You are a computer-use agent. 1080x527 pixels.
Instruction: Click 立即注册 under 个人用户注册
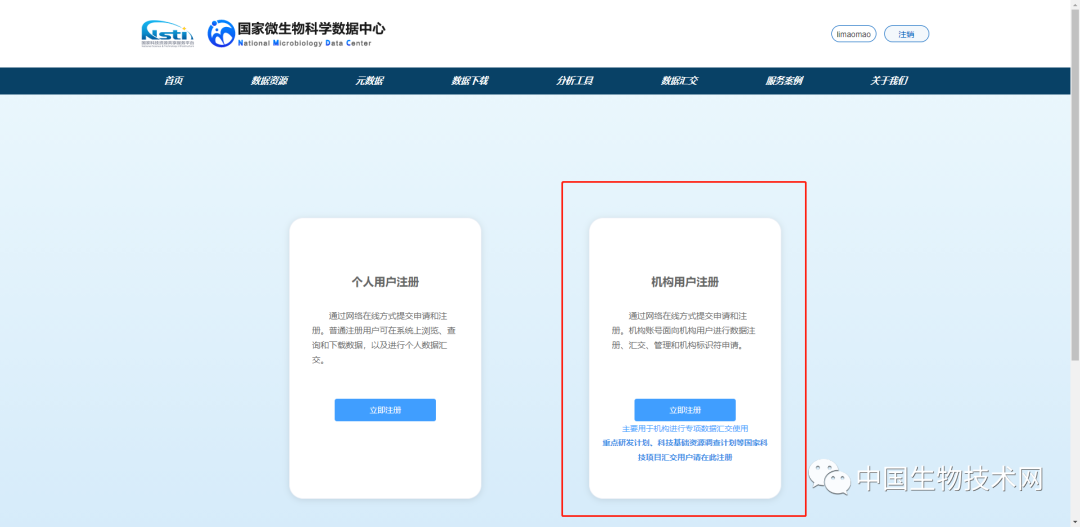click(385, 410)
